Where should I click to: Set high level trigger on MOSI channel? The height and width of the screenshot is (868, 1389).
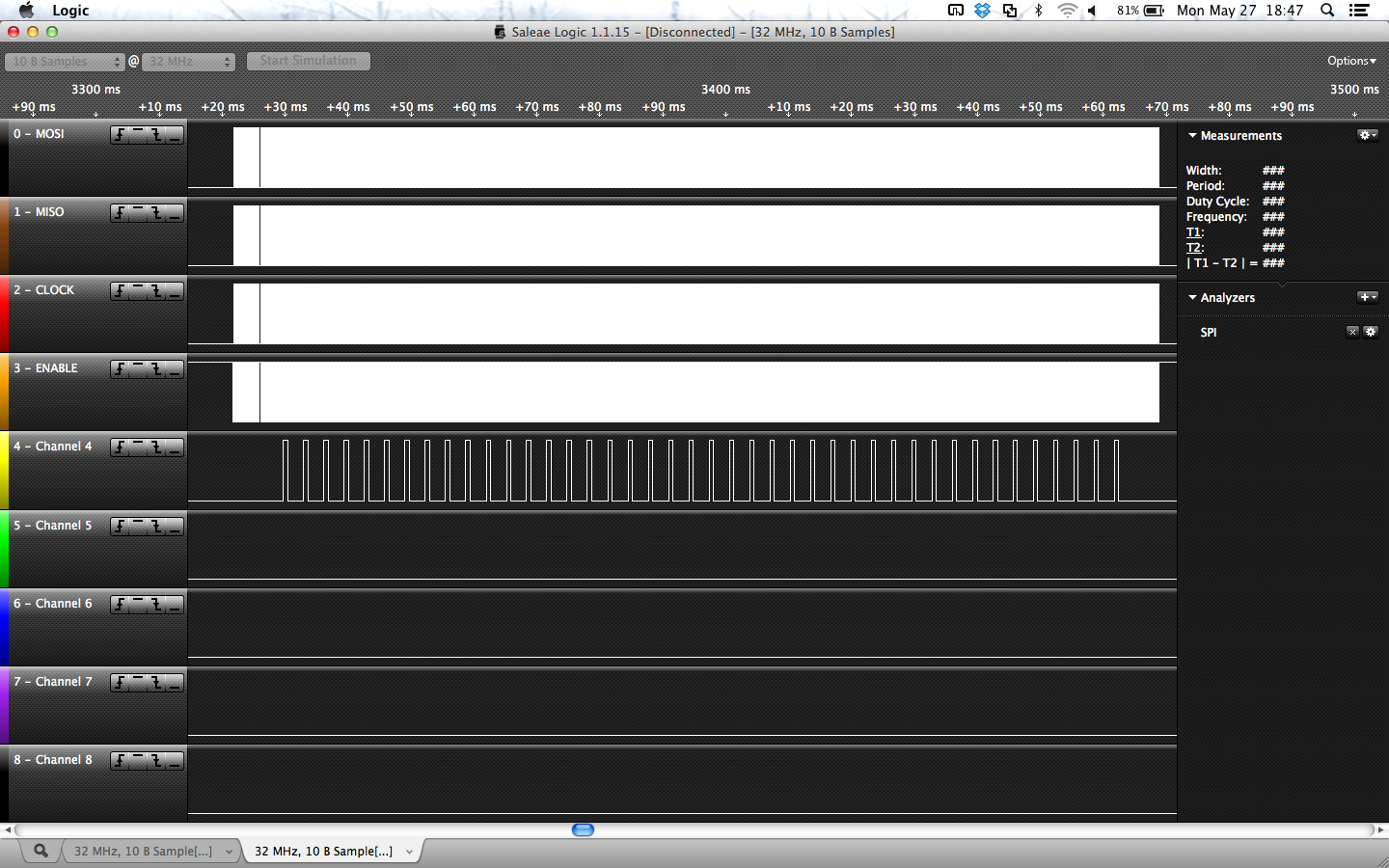[138, 135]
